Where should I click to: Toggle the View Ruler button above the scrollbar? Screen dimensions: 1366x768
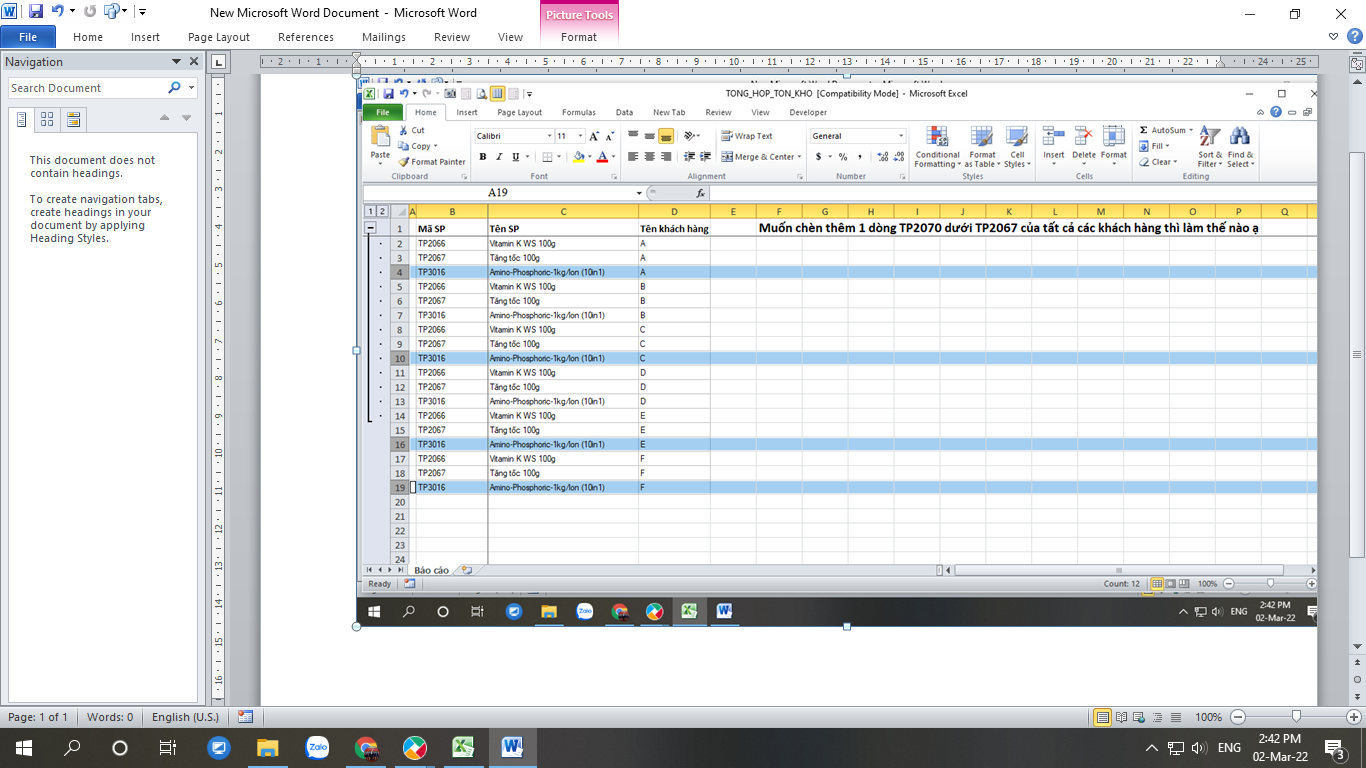click(x=1357, y=63)
